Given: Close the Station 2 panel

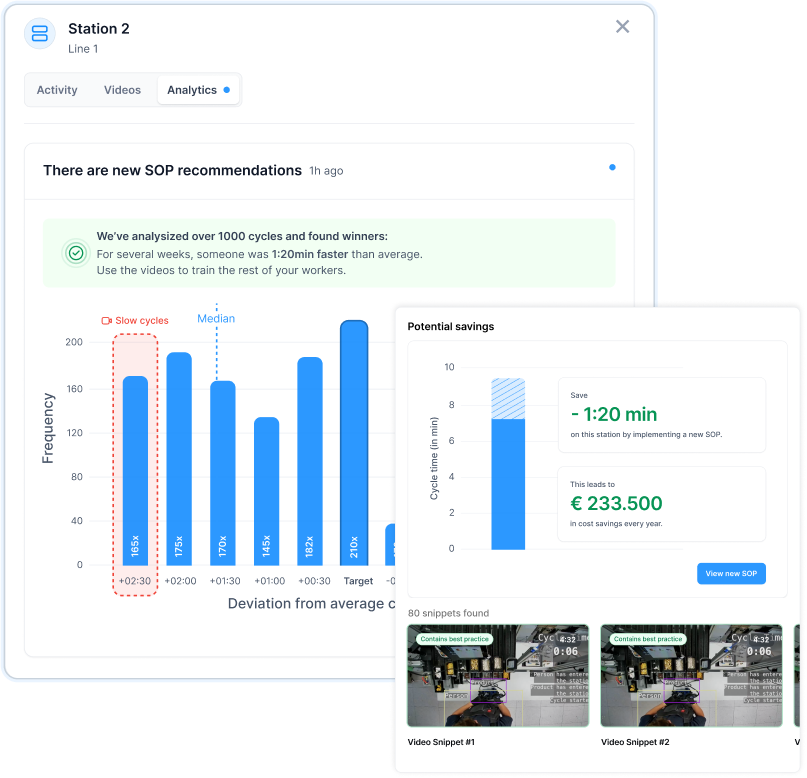Looking at the screenshot, I should (622, 27).
